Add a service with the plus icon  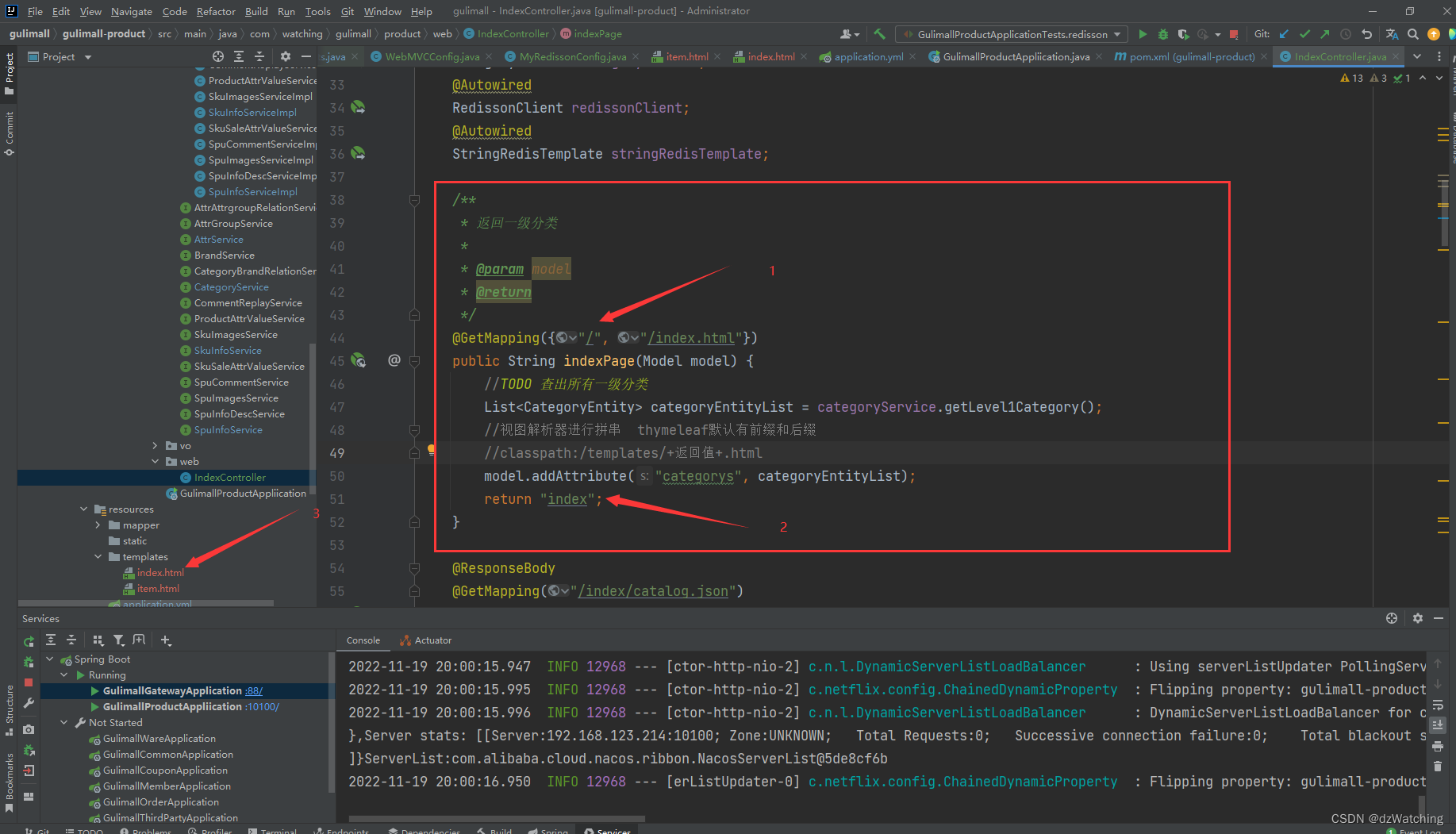pos(165,640)
